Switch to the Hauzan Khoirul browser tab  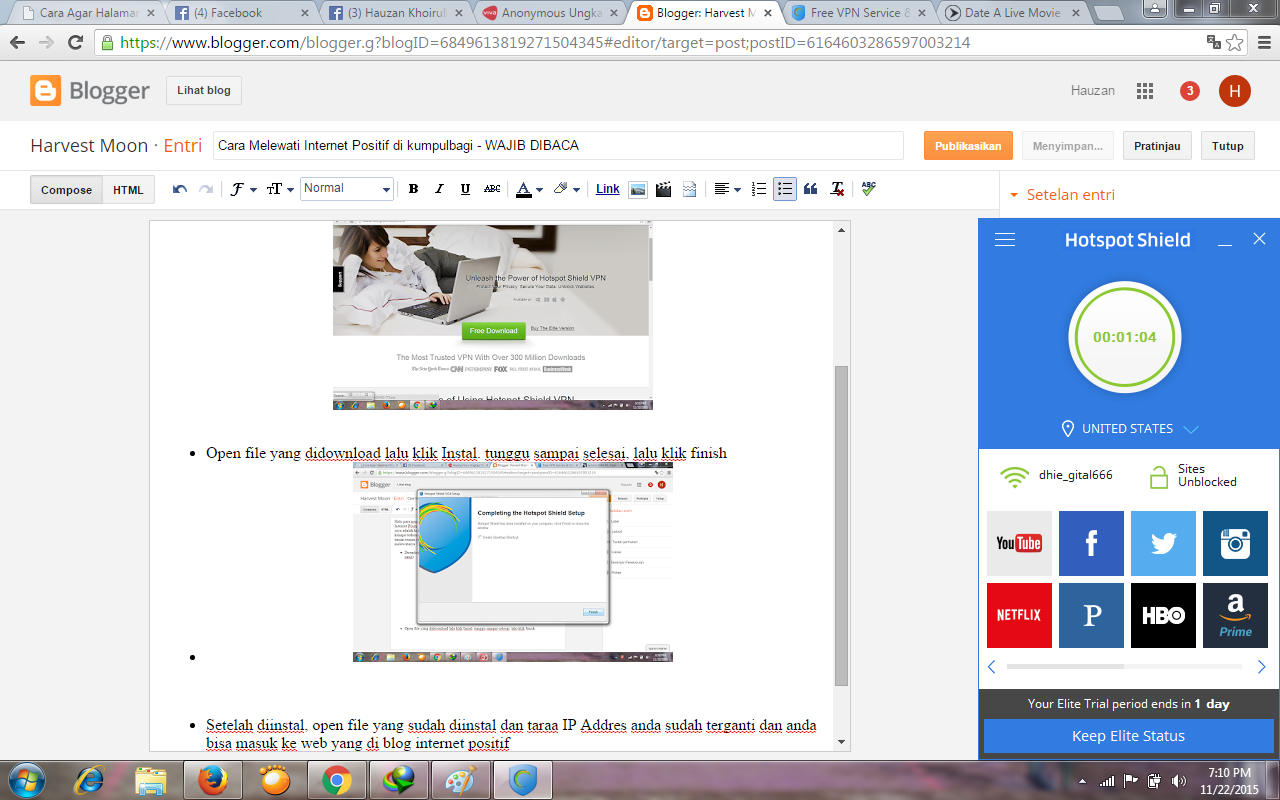[396, 13]
